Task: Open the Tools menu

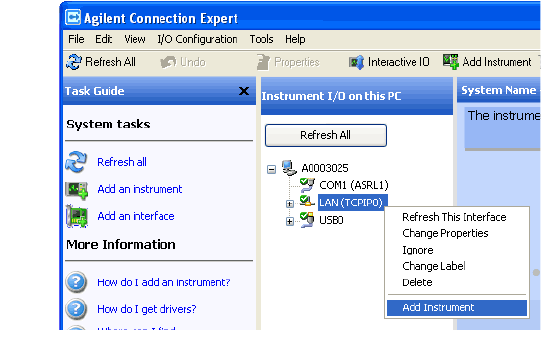Action: click(x=261, y=39)
